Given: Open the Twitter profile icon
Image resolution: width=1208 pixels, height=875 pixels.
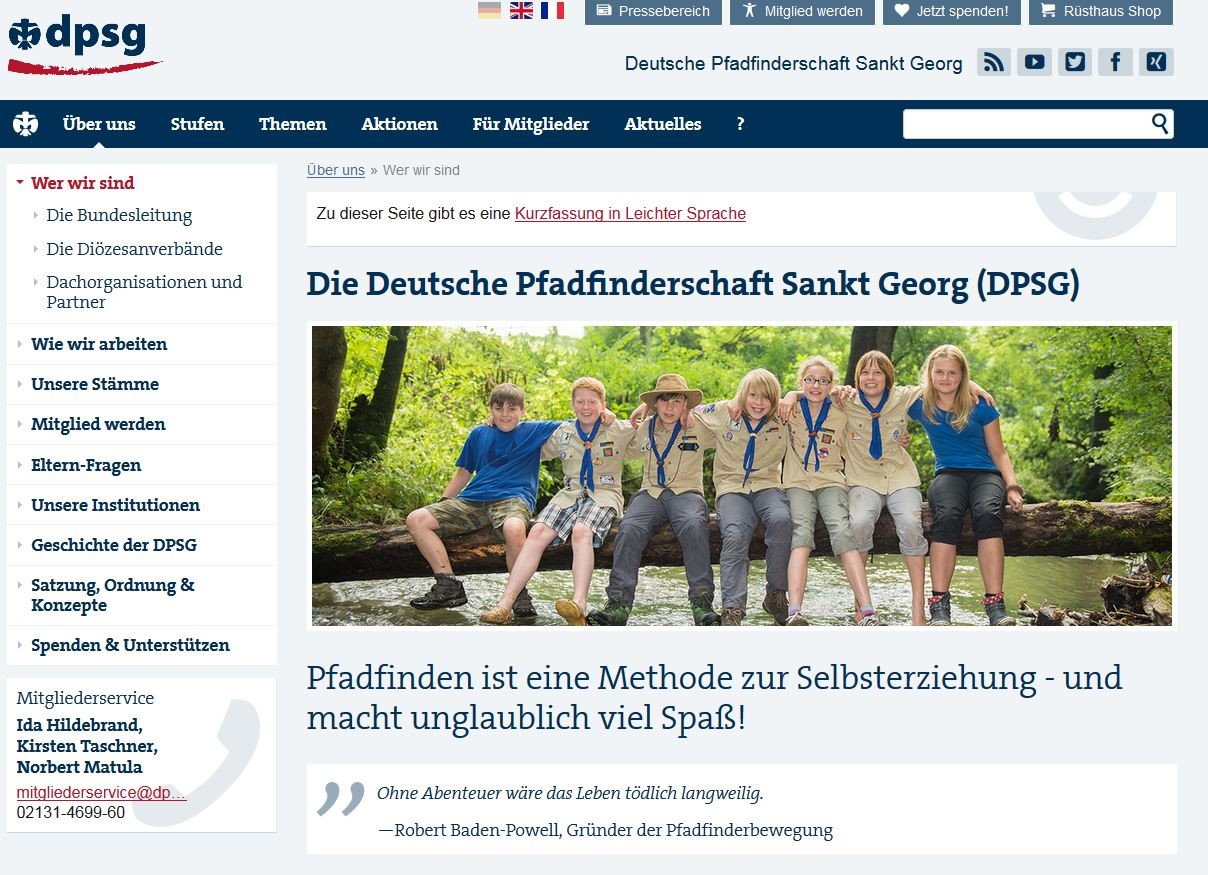Looking at the screenshot, I should coord(1075,62).
